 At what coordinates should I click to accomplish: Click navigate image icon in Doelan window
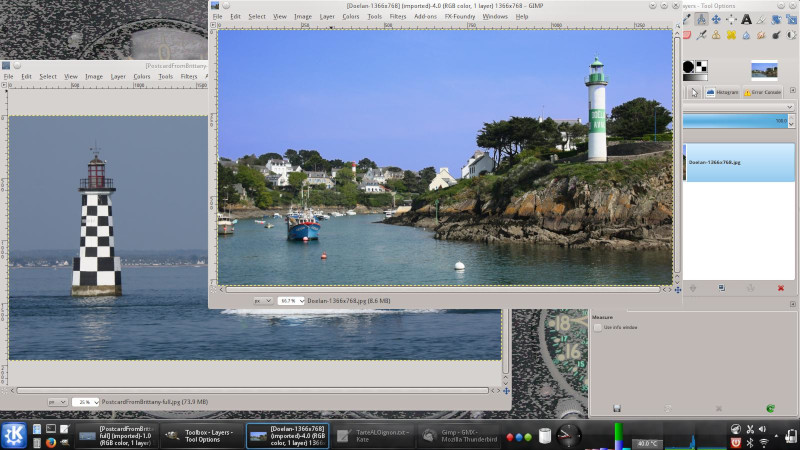point(678,290)
